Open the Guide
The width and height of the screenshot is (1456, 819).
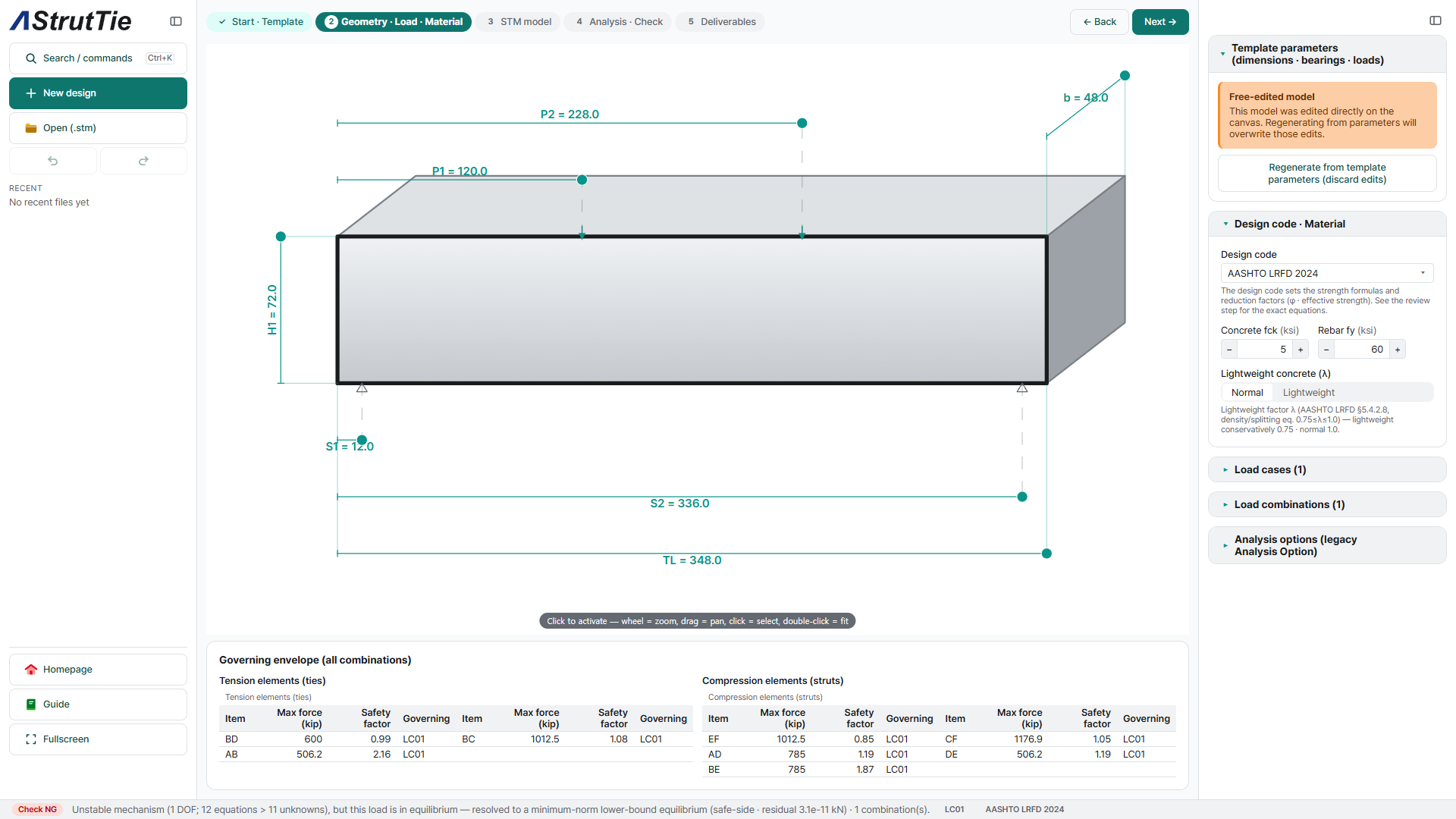tap(98, 704)
